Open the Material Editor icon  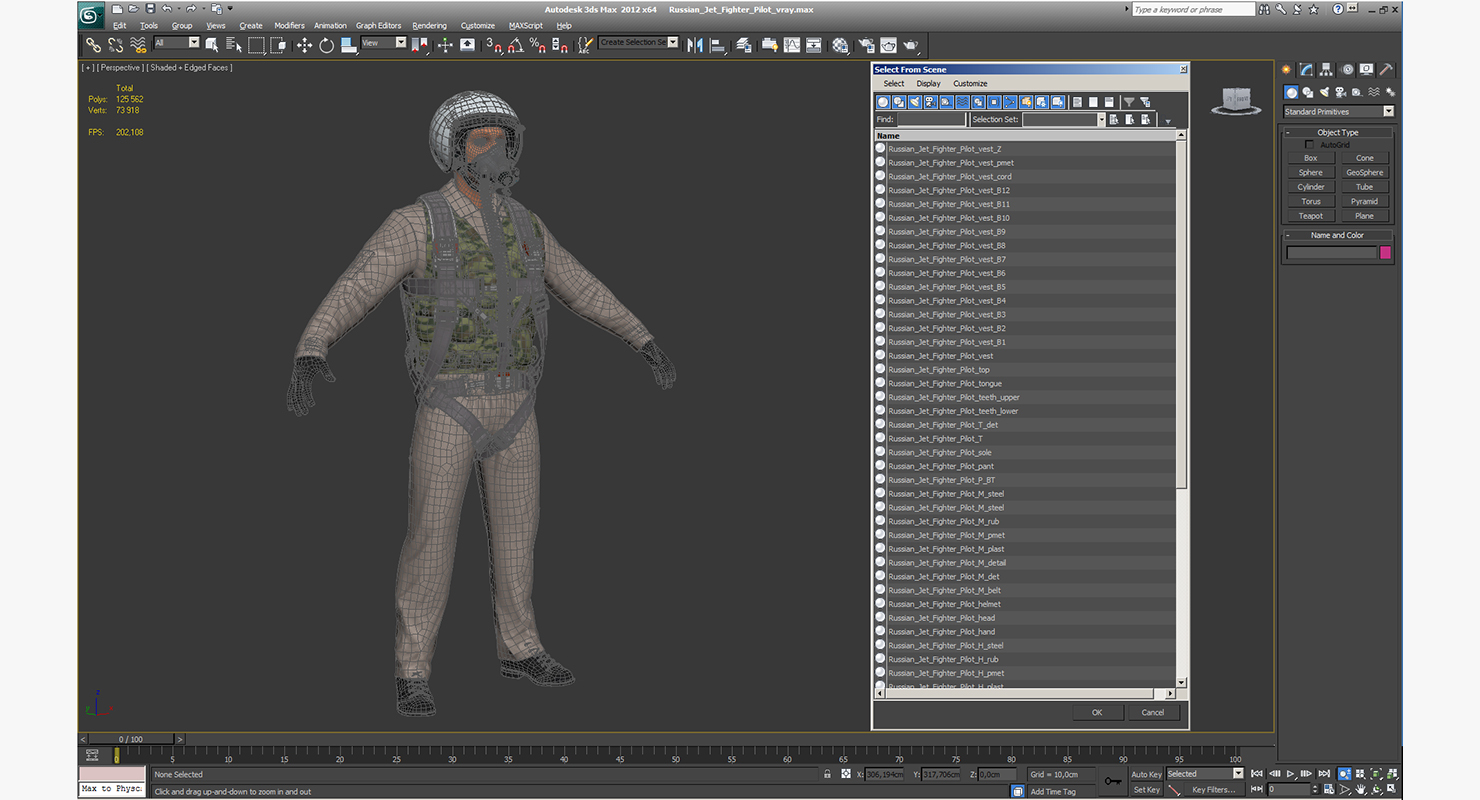point(840,45)
